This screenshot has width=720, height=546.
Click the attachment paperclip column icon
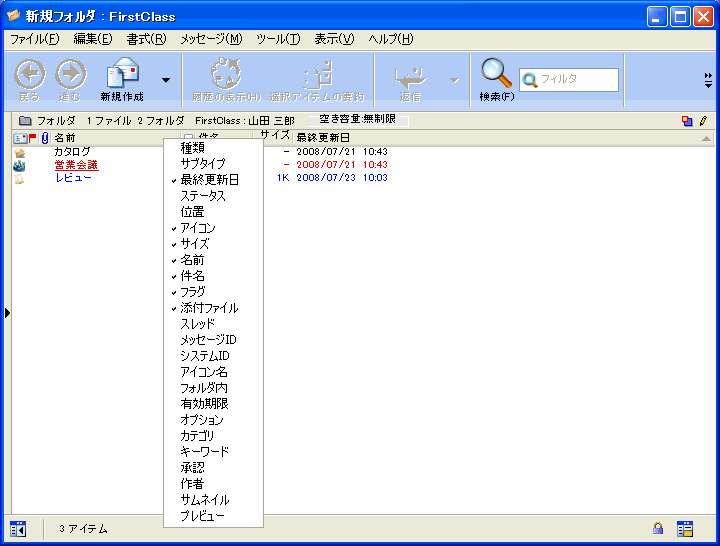44,137
